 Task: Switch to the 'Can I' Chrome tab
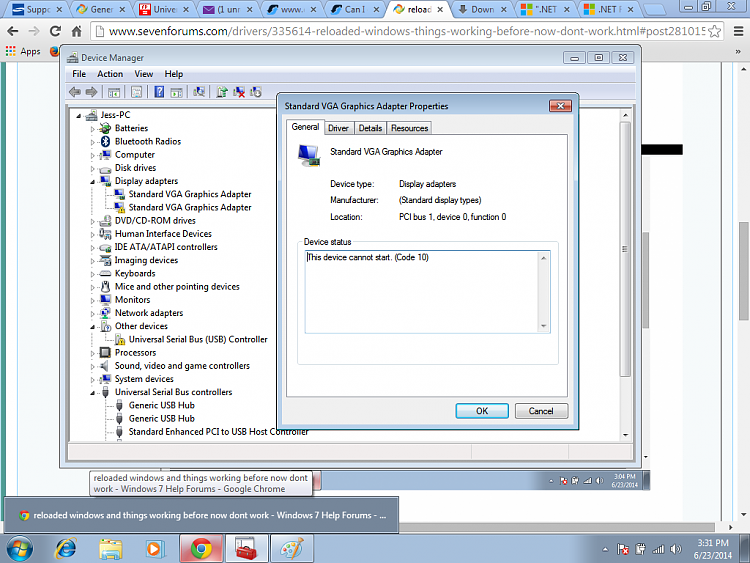(356, 9)
